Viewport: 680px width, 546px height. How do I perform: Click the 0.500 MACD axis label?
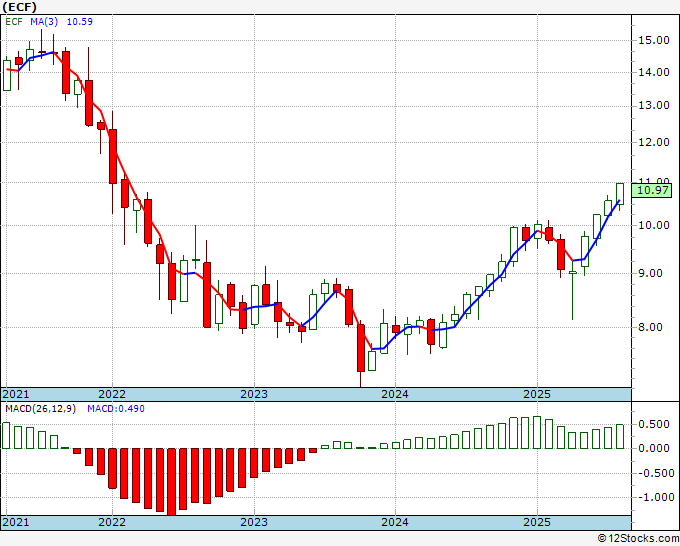[x=654, y=424]
